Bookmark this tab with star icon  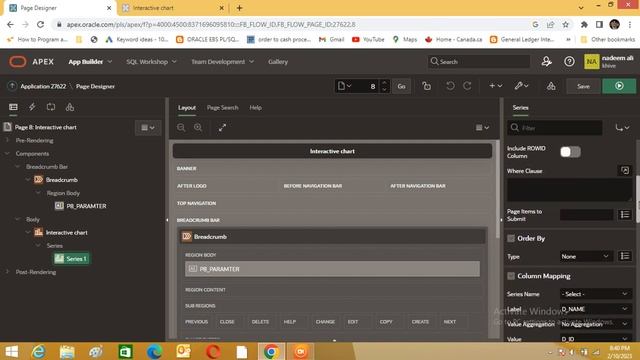565,24
